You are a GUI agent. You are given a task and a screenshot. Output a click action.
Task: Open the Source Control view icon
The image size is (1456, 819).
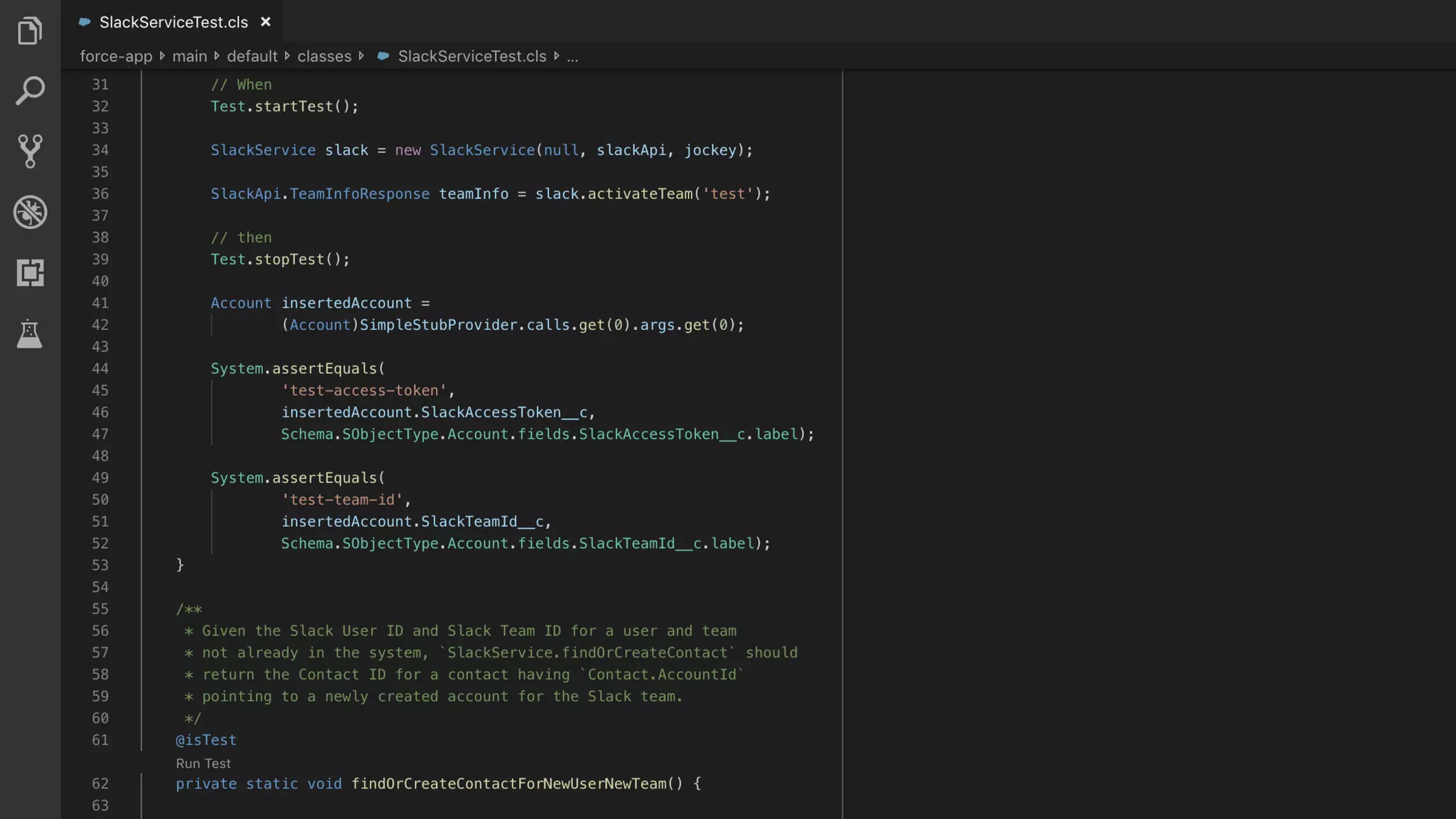point(30,151)
